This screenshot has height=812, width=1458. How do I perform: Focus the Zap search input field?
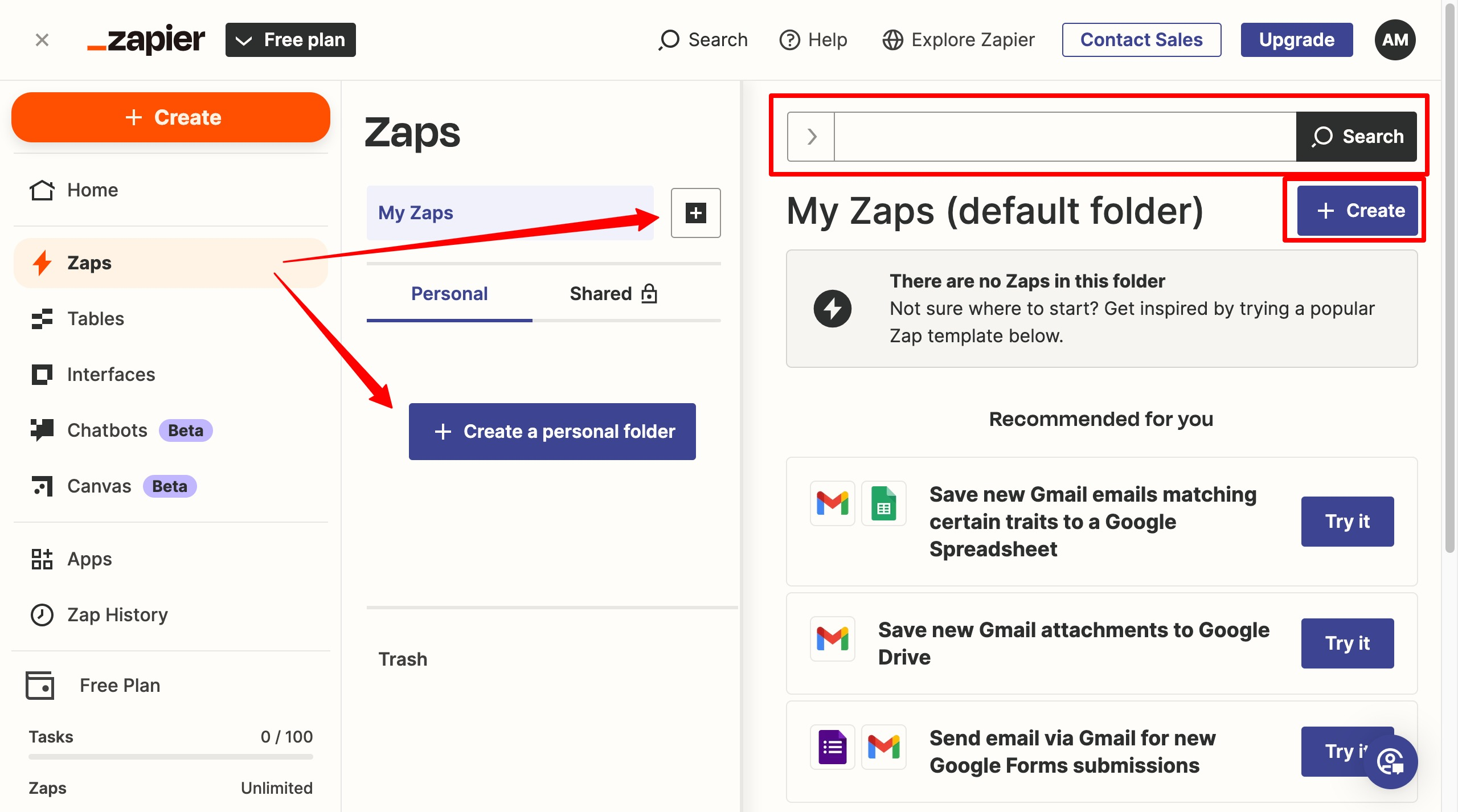pyautogui.click(x=1065, y=137)
